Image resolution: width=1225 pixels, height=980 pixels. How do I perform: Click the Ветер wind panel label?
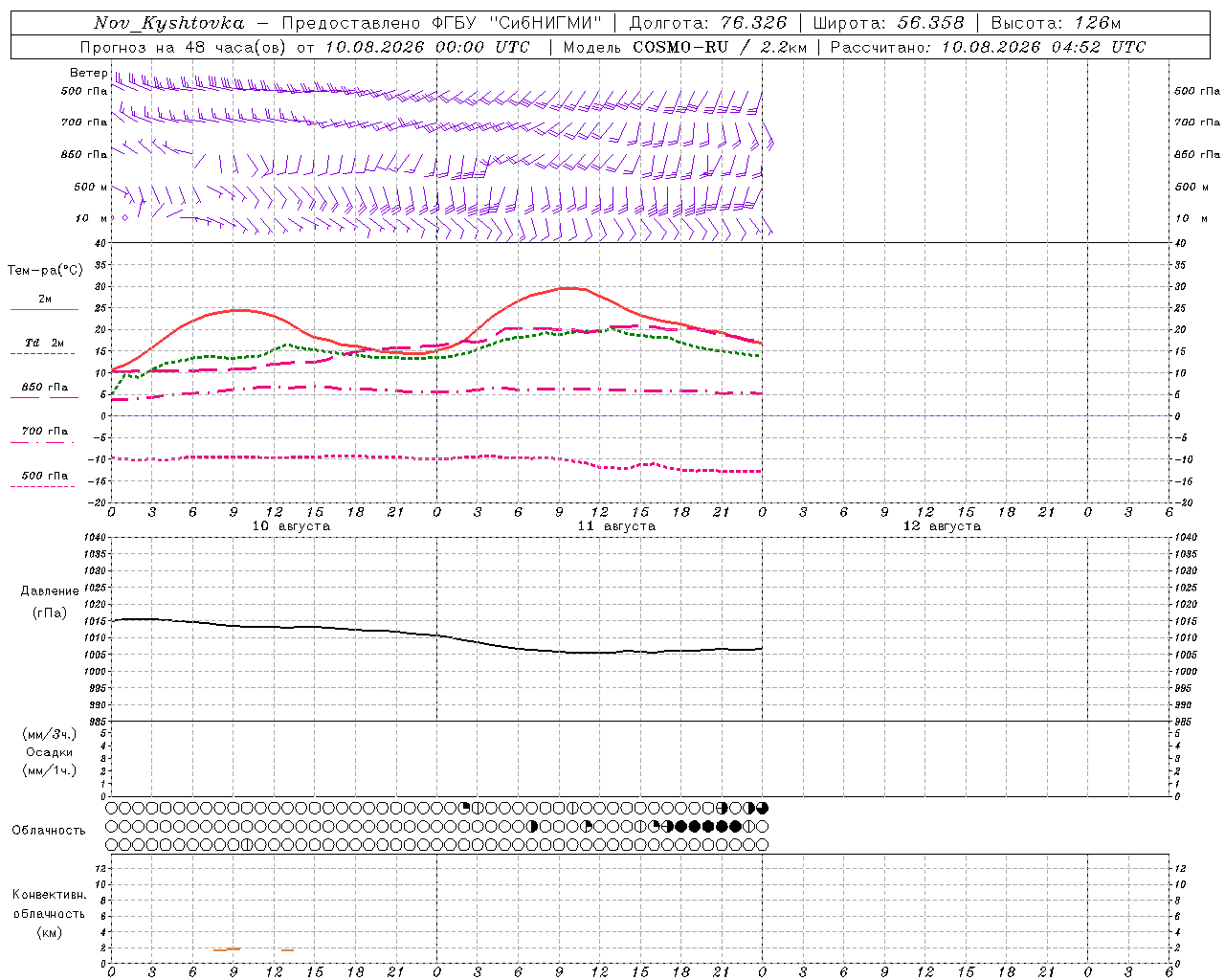pyautogui.click(x=88, y=73)
